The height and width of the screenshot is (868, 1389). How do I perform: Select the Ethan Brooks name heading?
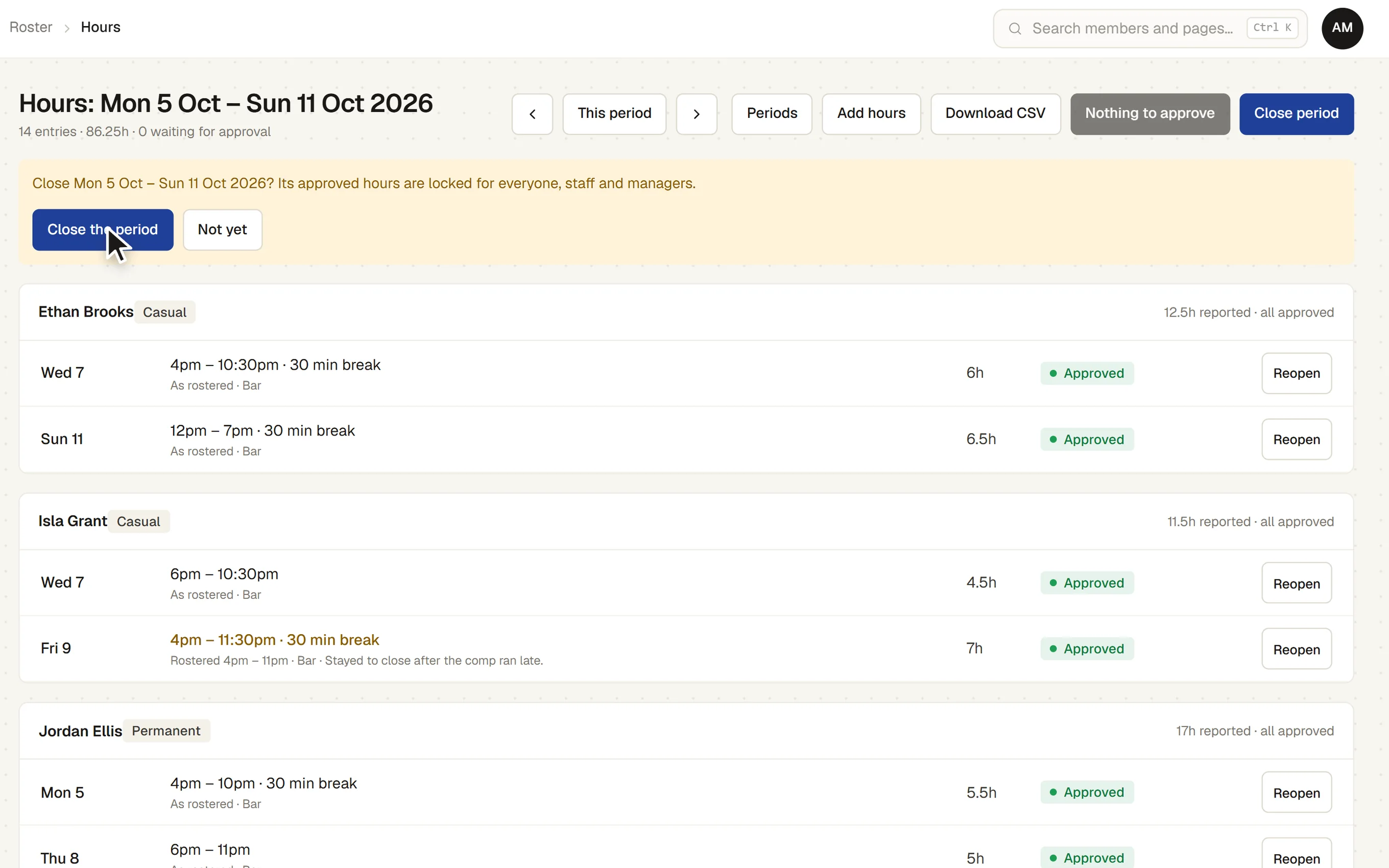pos(85,312)
